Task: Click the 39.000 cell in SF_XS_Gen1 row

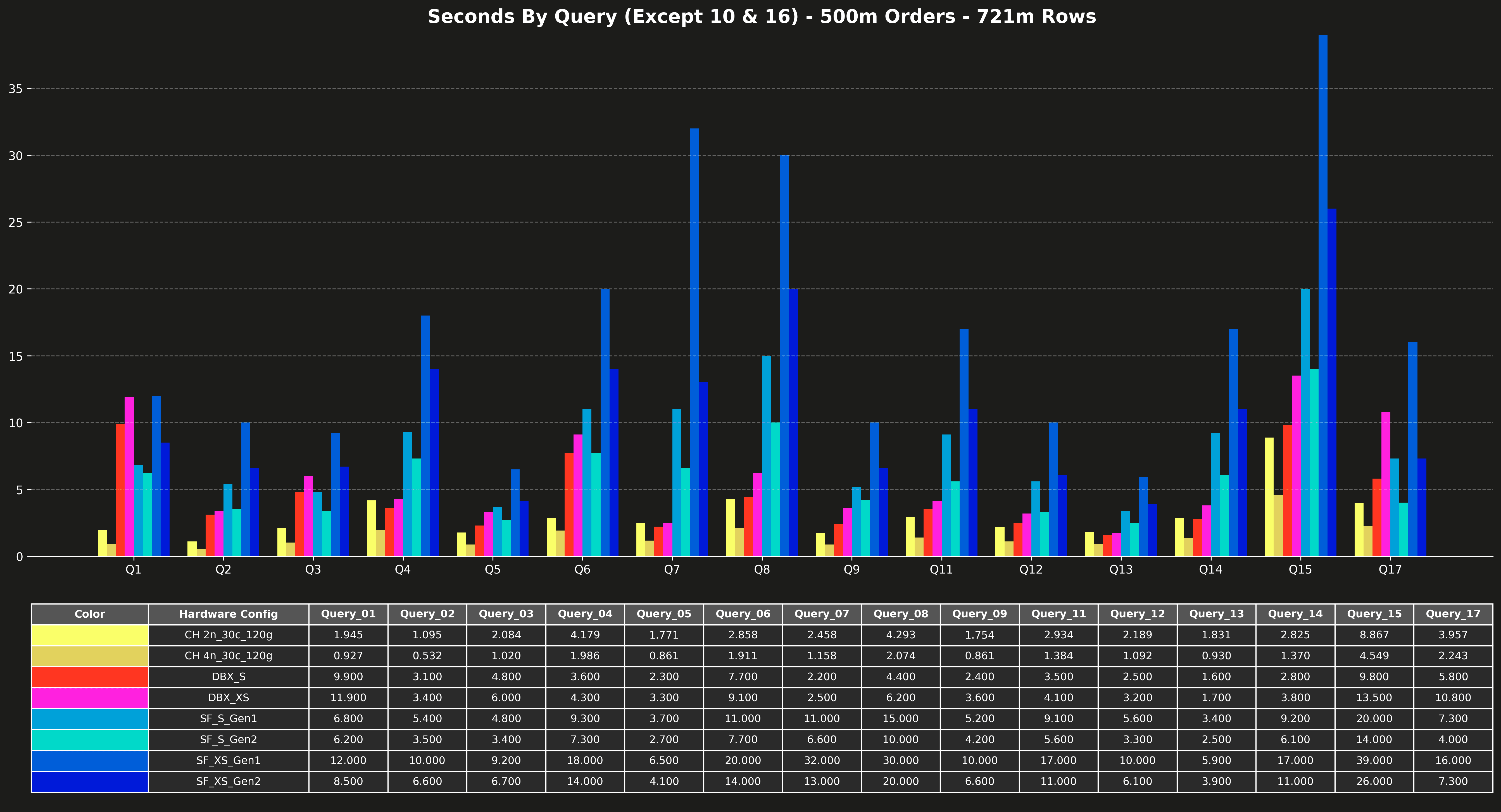Action: [x=1374, y=761]
